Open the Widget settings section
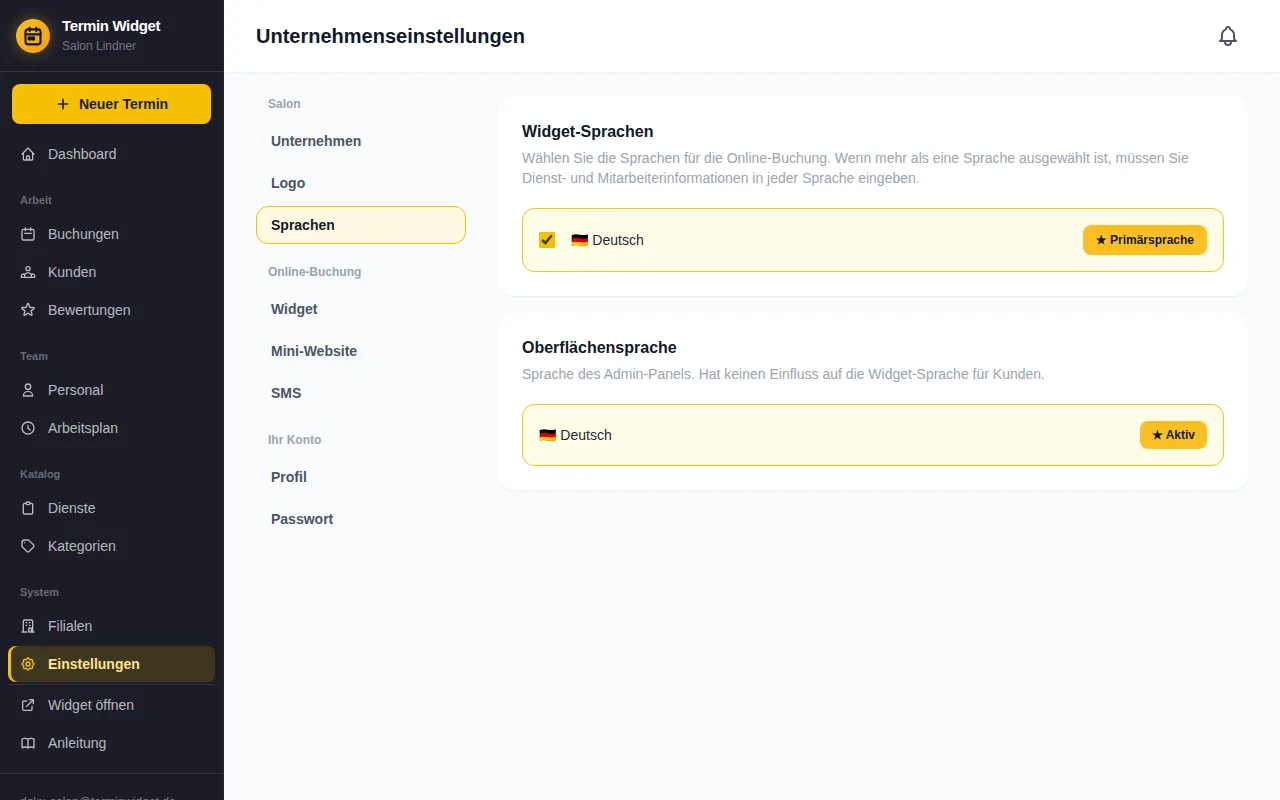1280x800 pixels. click(x=361, y=309)
